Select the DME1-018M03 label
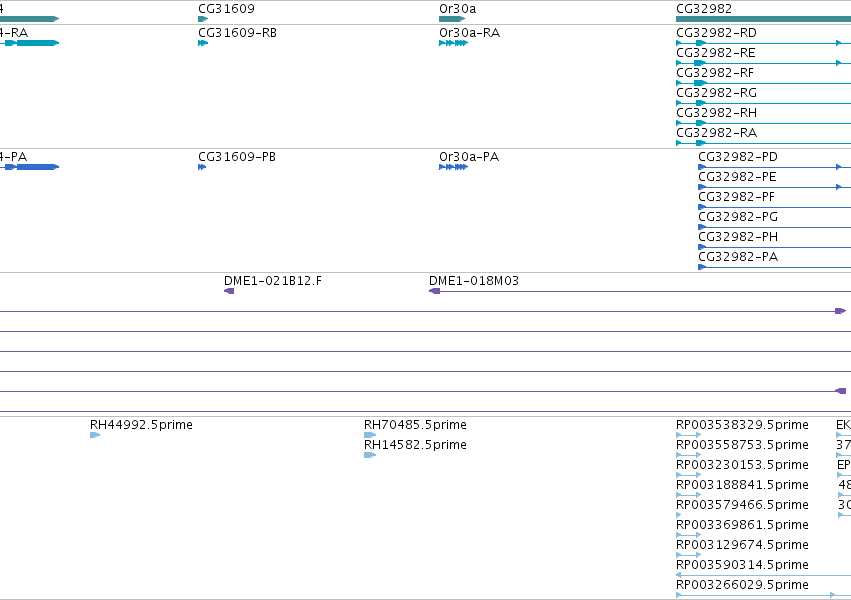Image resolution: width=851 pixels, height=600 pixels. tap(474, 281)
